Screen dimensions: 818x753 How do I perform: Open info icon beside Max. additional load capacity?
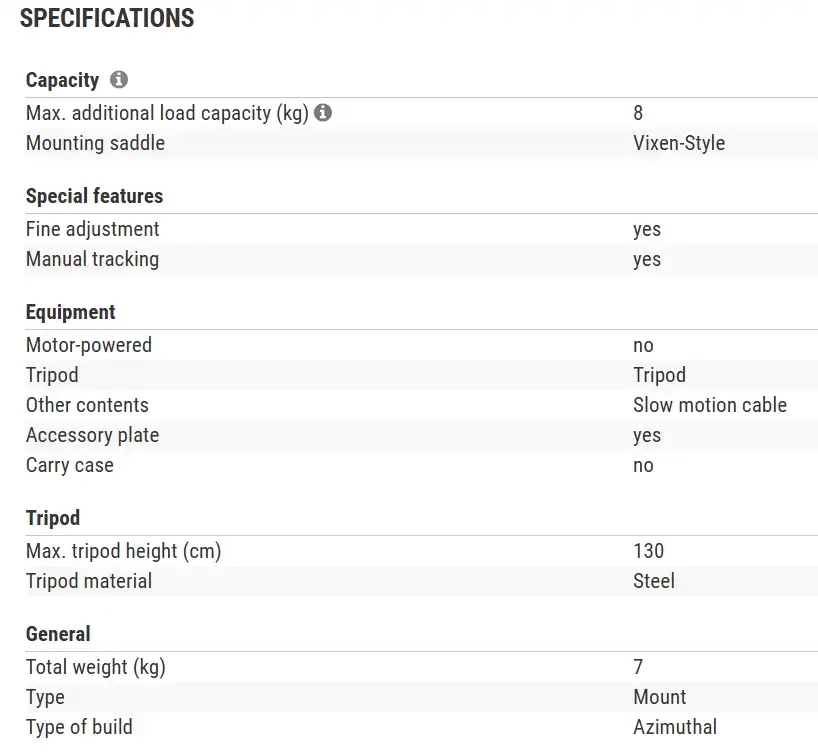pyautogui.click(x=323, y=113)
